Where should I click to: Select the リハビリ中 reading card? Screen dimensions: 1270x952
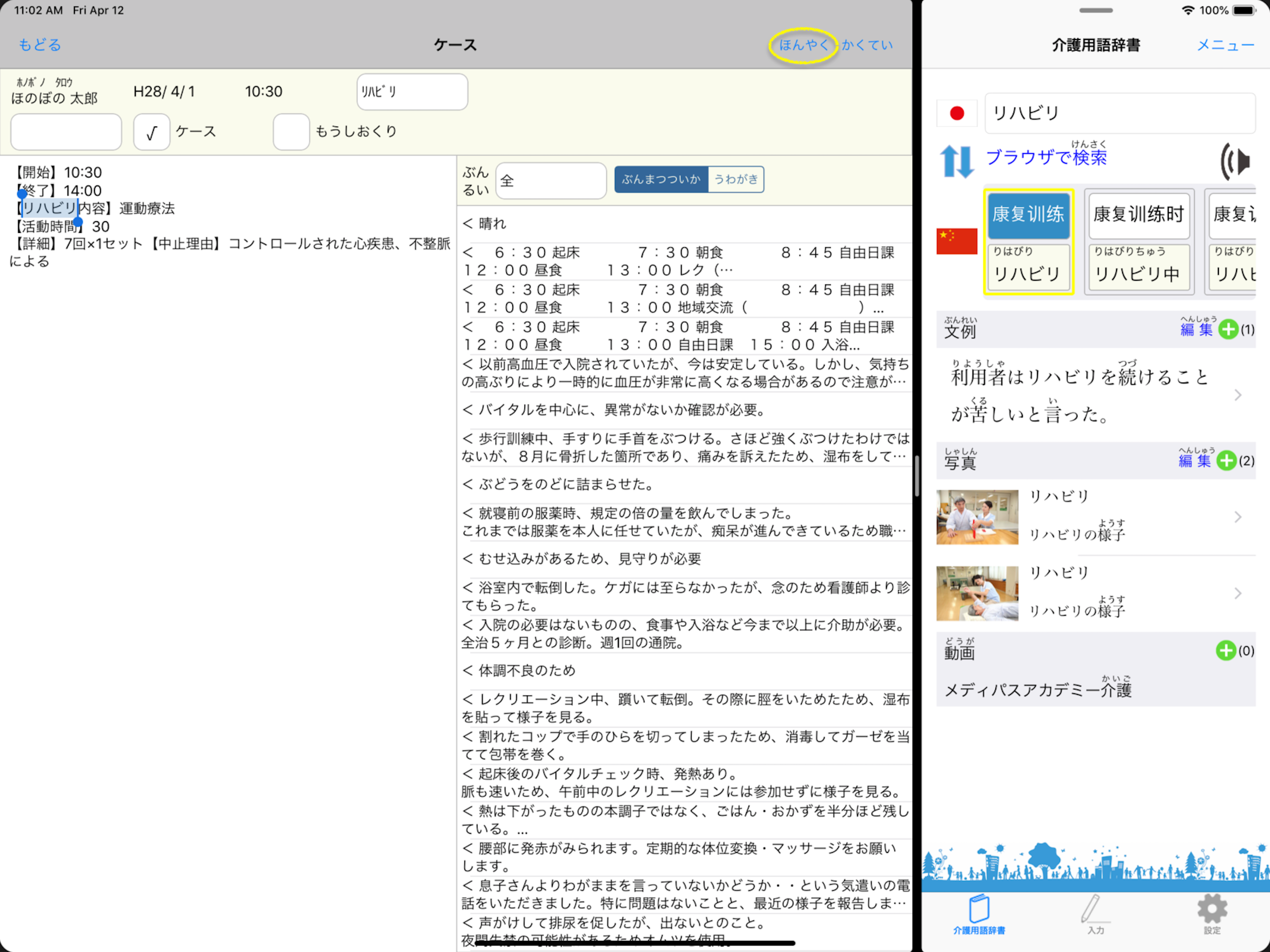click(x=1138, y=268)
